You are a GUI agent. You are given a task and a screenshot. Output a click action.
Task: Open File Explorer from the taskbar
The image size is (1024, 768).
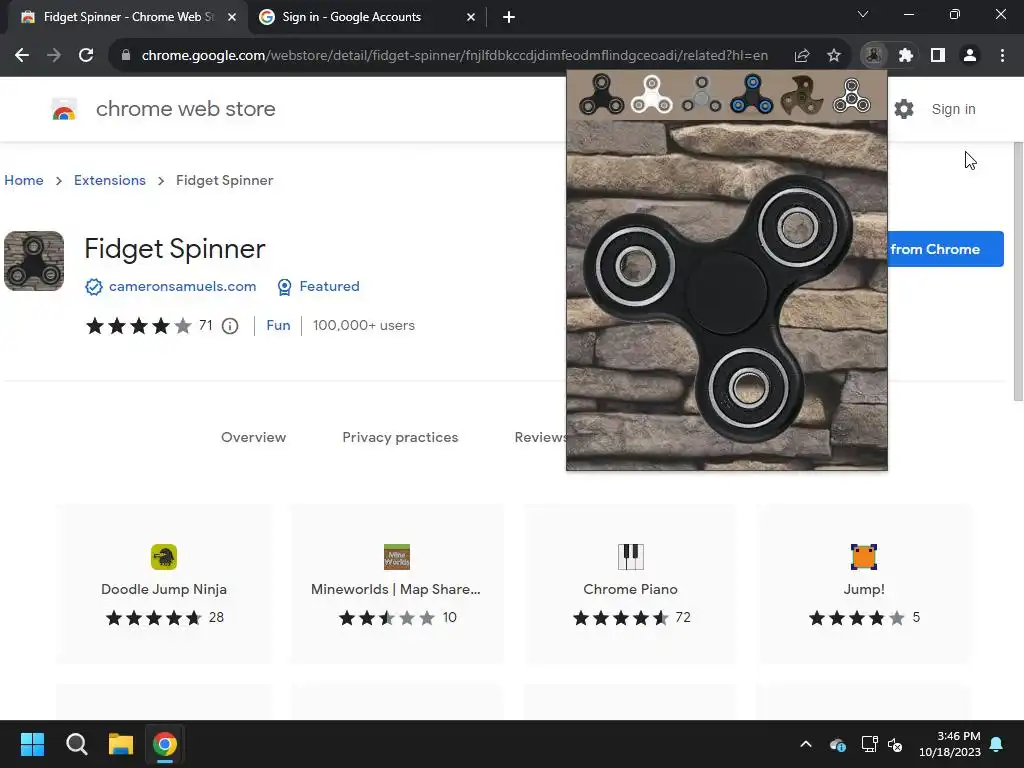click(x=121, y=744)
